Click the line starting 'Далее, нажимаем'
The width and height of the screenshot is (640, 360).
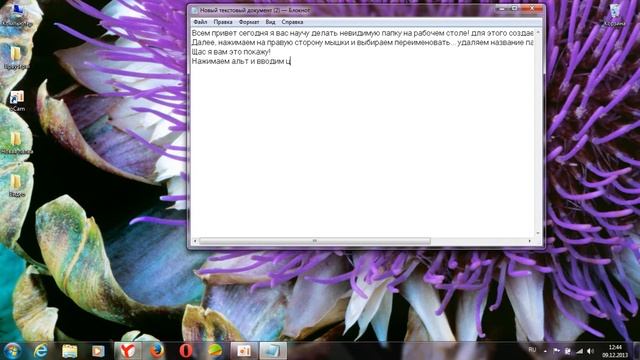point(362,42)
